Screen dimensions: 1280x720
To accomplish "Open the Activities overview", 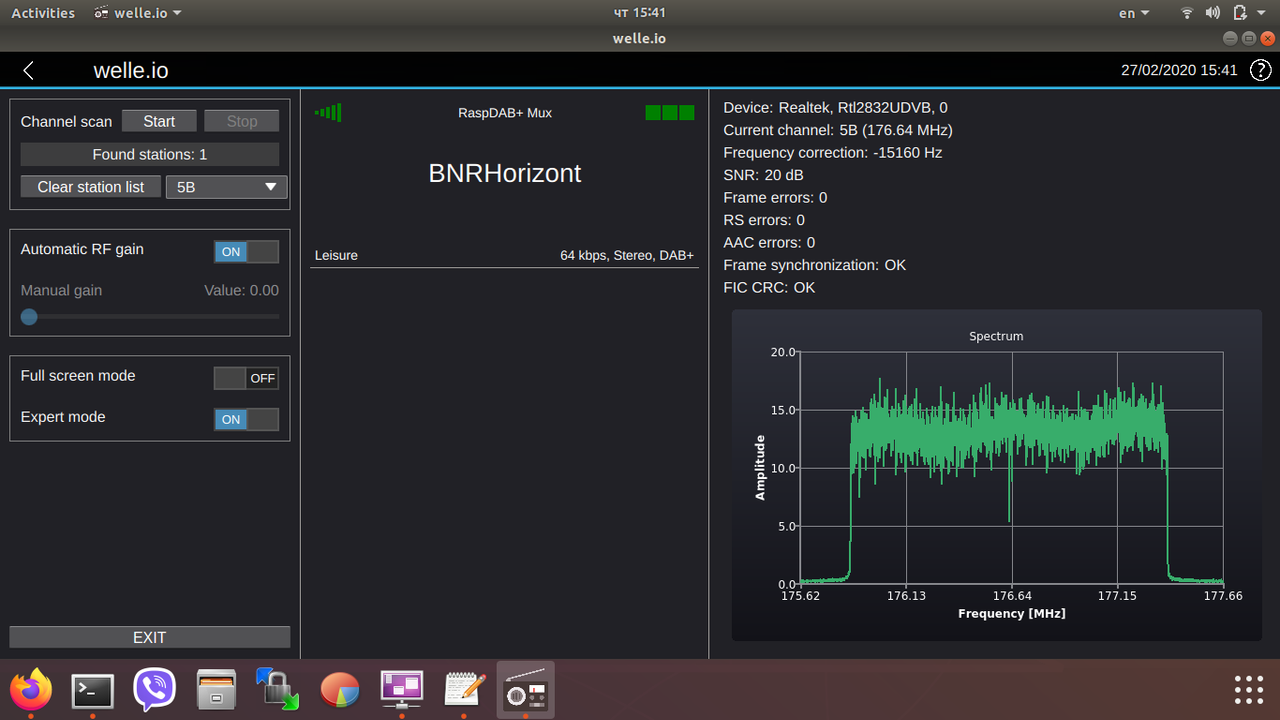I will point(43,13).
